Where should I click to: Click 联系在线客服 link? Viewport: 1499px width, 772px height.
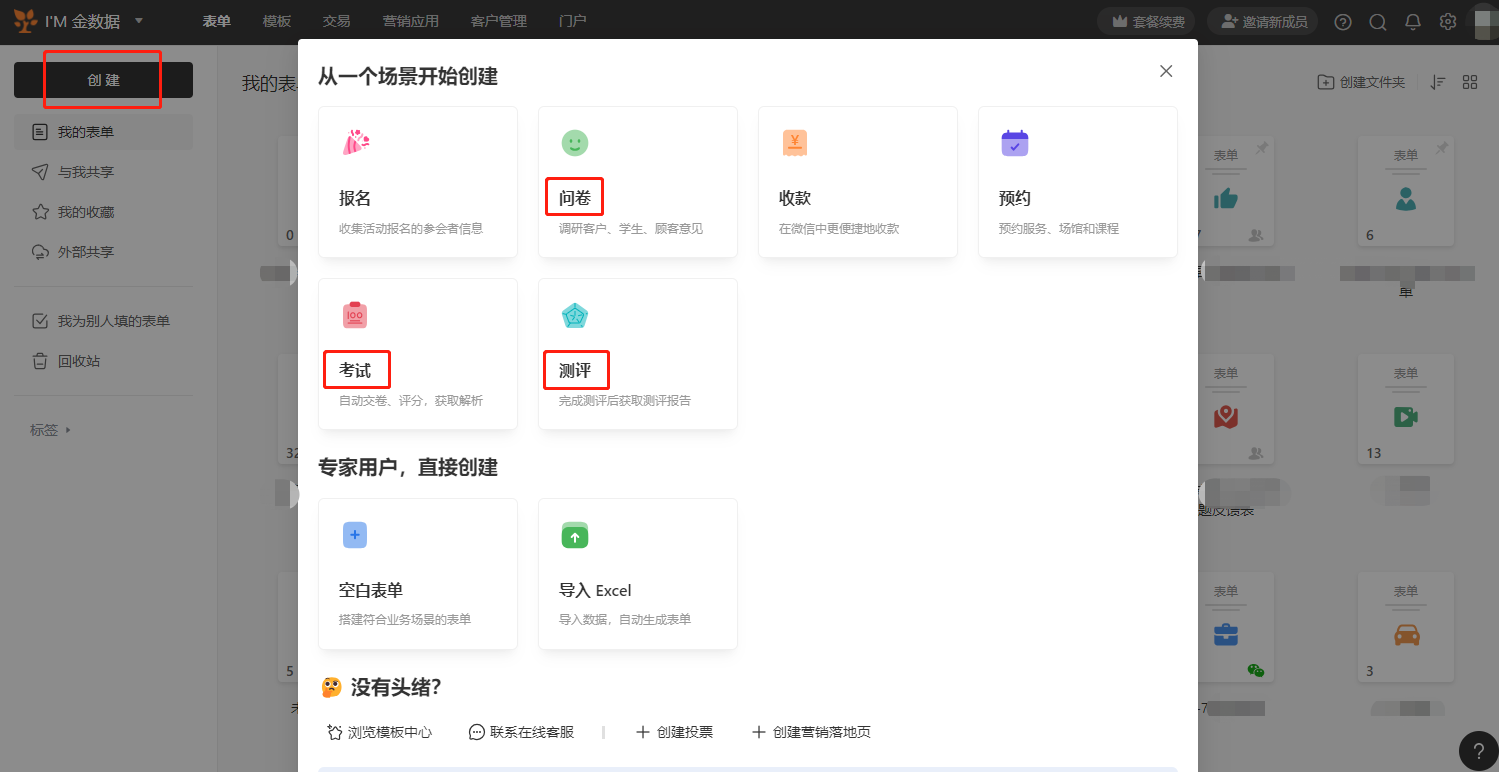point(522,732)
